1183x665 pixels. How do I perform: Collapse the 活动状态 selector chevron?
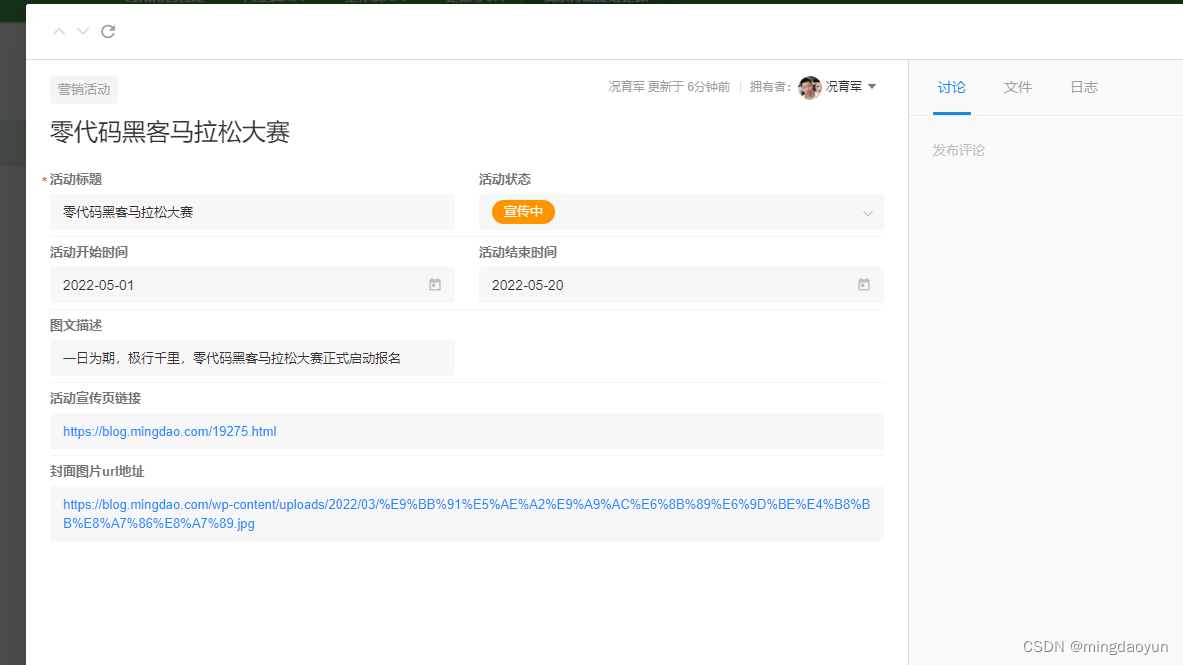pyautogui.click(x=867, y=212)
